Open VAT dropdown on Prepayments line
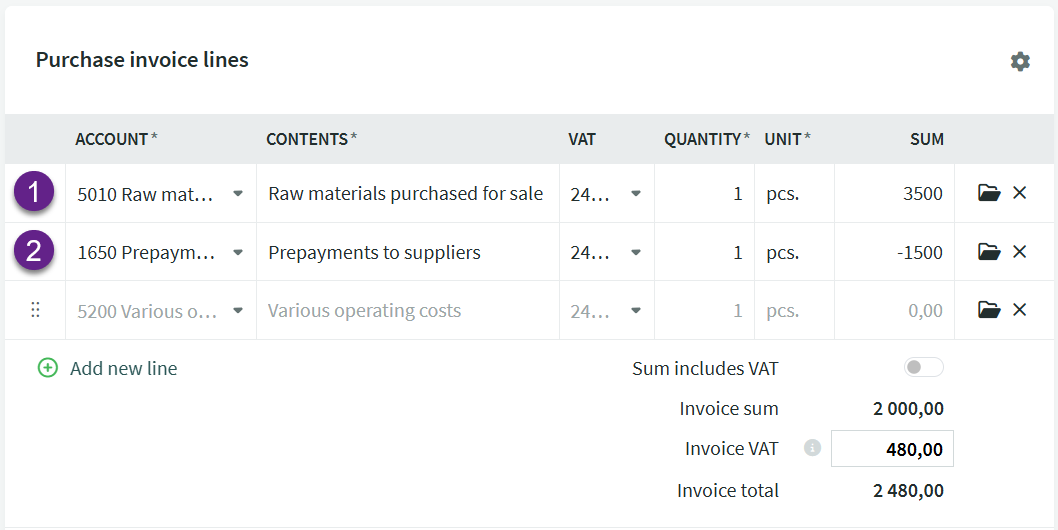 coord(635,253)
